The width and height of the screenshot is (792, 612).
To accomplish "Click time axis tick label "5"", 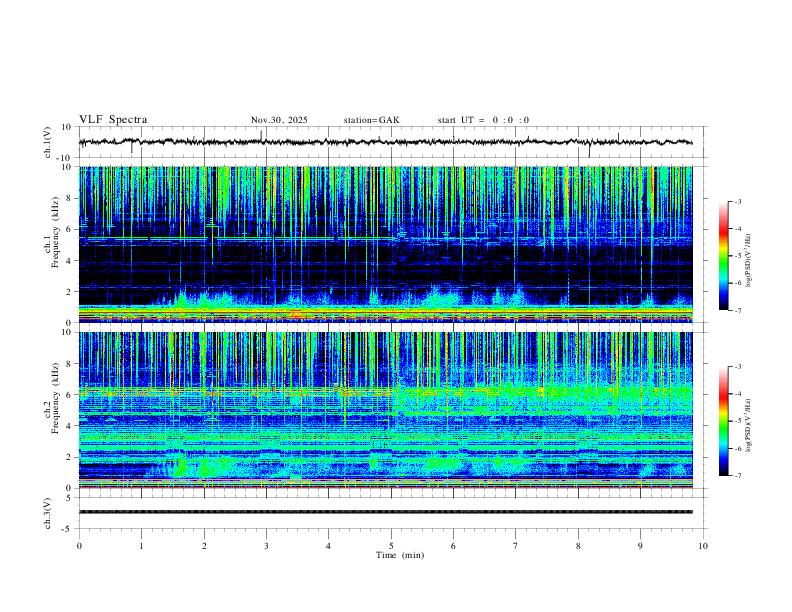I will 391,546.
